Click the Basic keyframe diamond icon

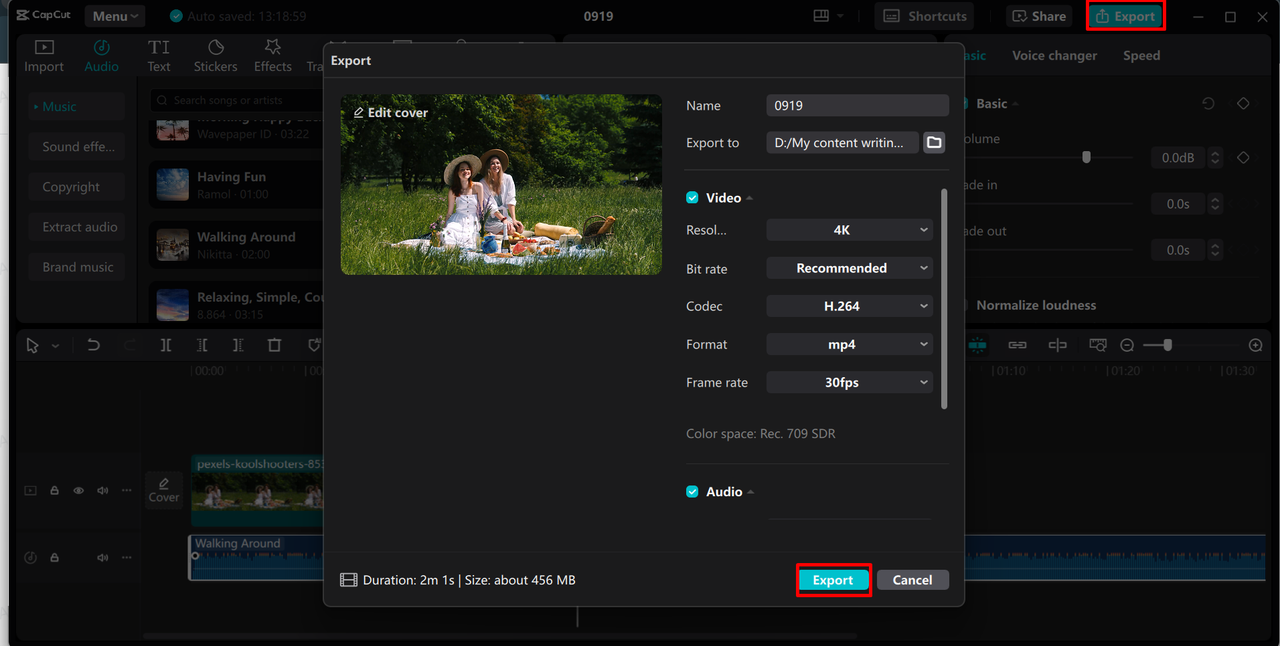point(1243,104)
